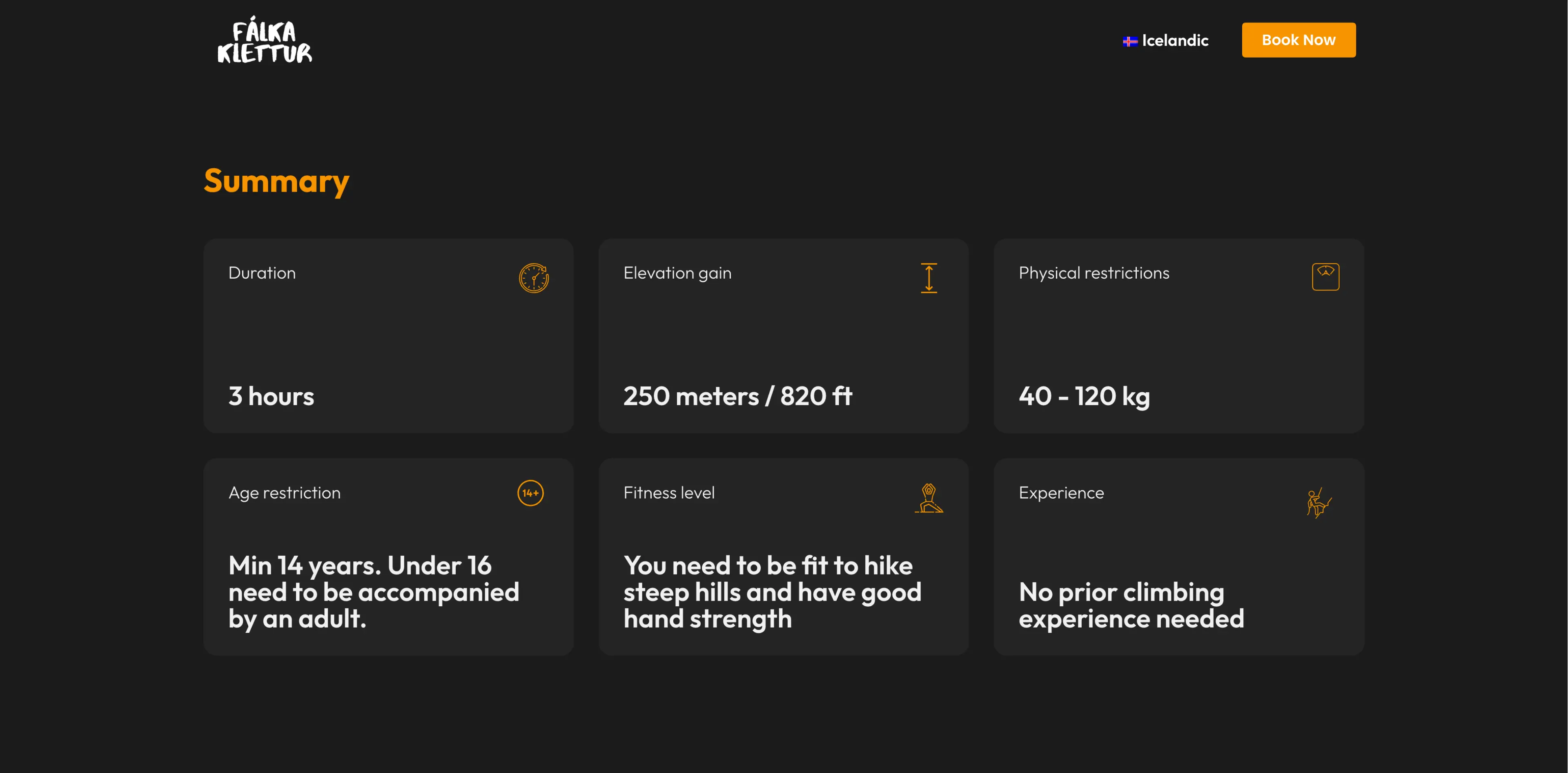This screenshot has width=1568, height=773.
Task: Click the Fitness level hiker icon
Action: (929, 498)
